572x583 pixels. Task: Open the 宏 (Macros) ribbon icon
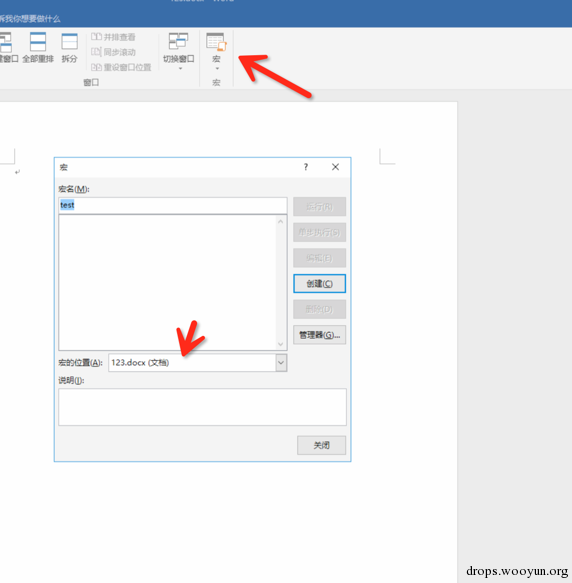click(x=216, y=42)
